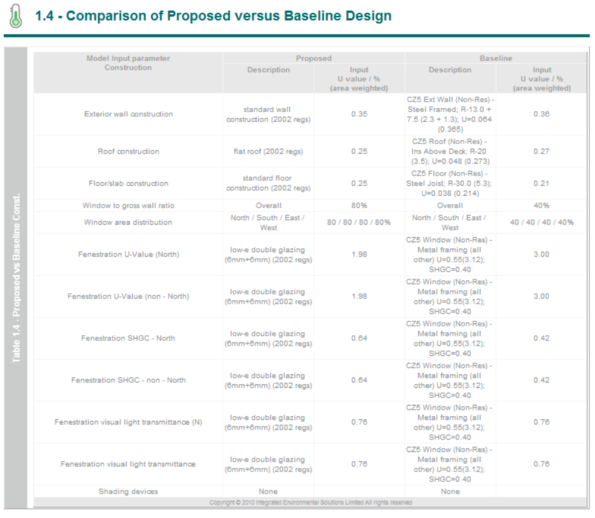Click the 'Shading devices' row label

tap(128, 491)
